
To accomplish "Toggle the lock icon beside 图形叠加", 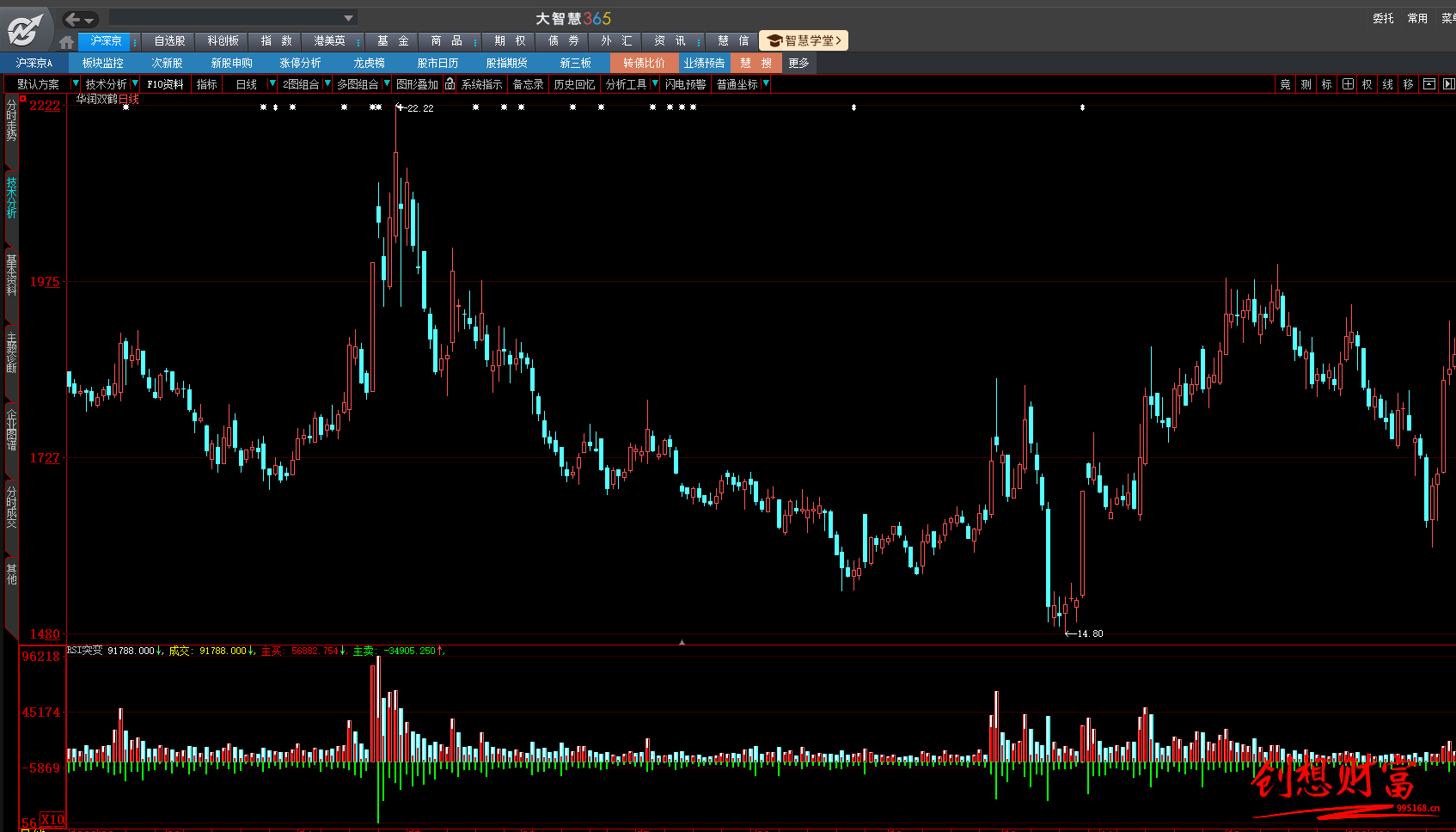I will tap(450, 84).
